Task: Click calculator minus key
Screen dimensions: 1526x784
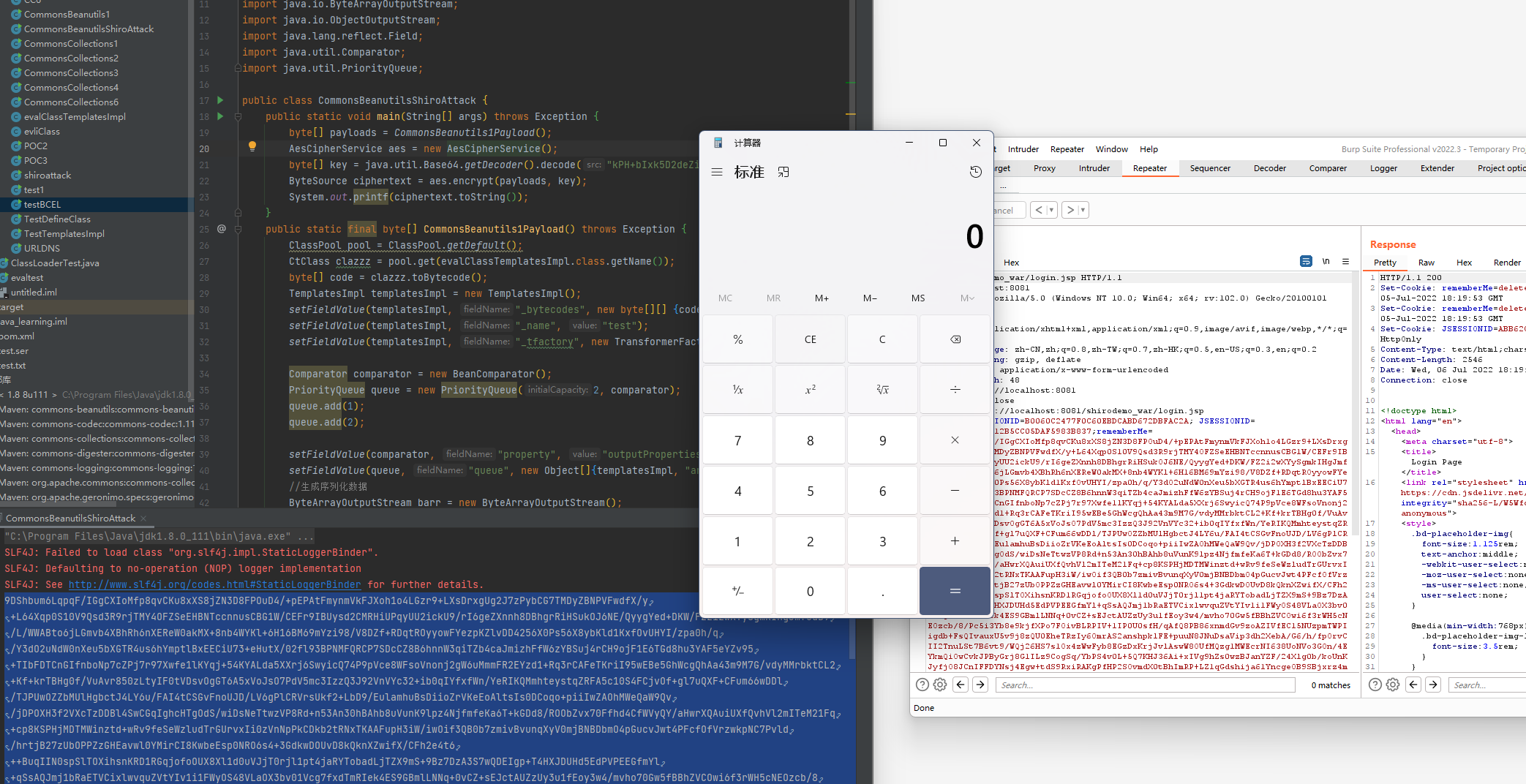Action: coord(955,491)
